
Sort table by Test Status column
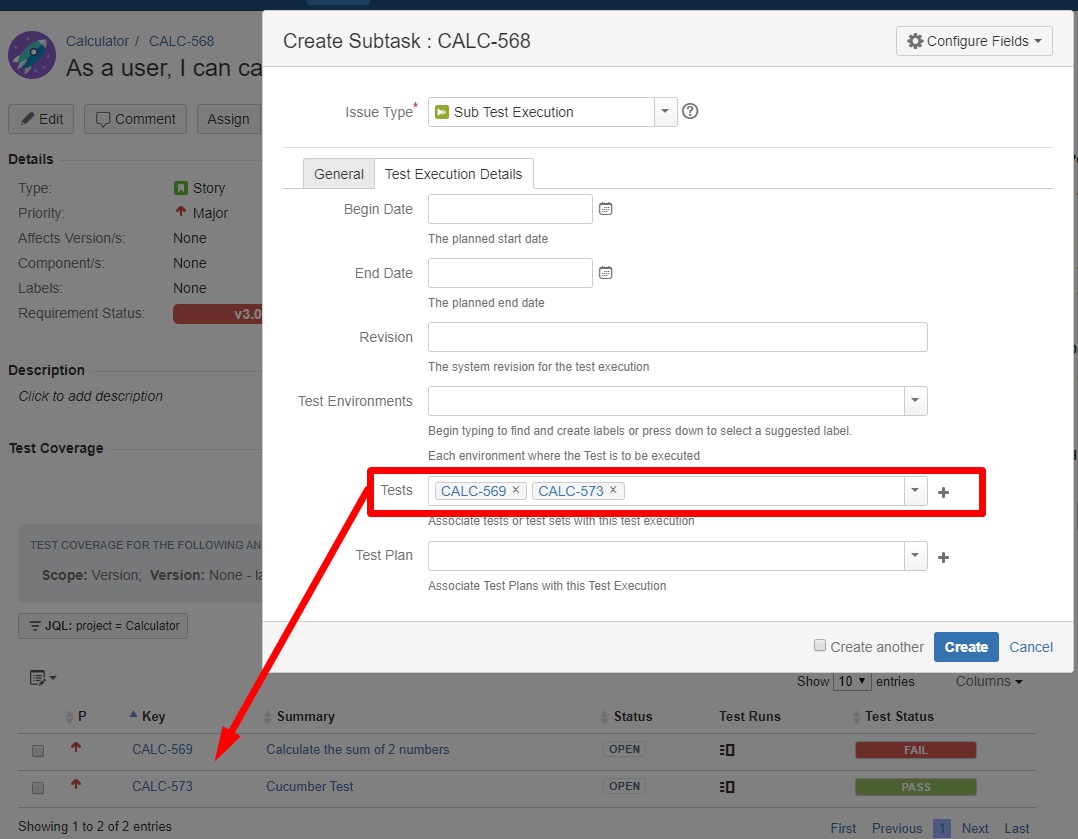click(x=892, y=717)
